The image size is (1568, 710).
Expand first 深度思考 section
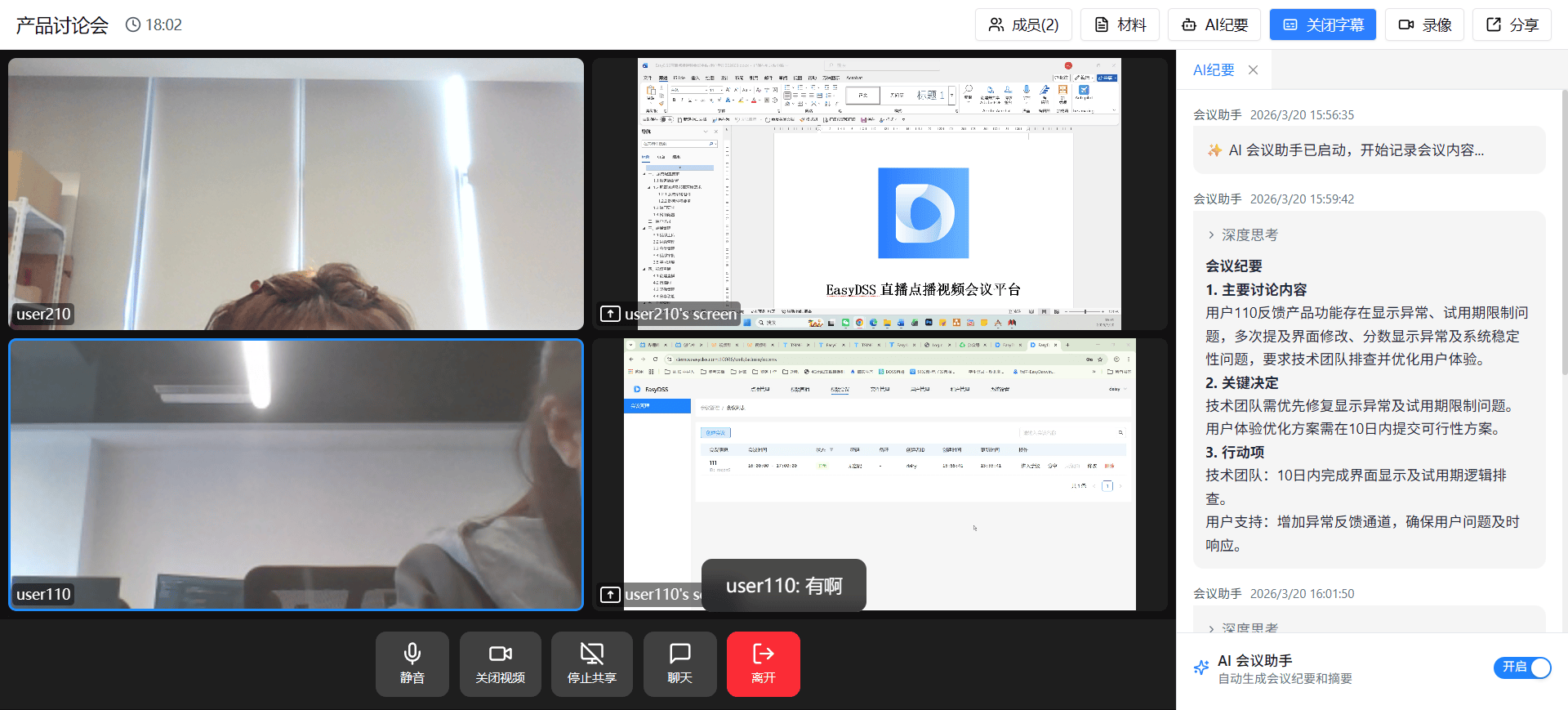point(1241,235)
